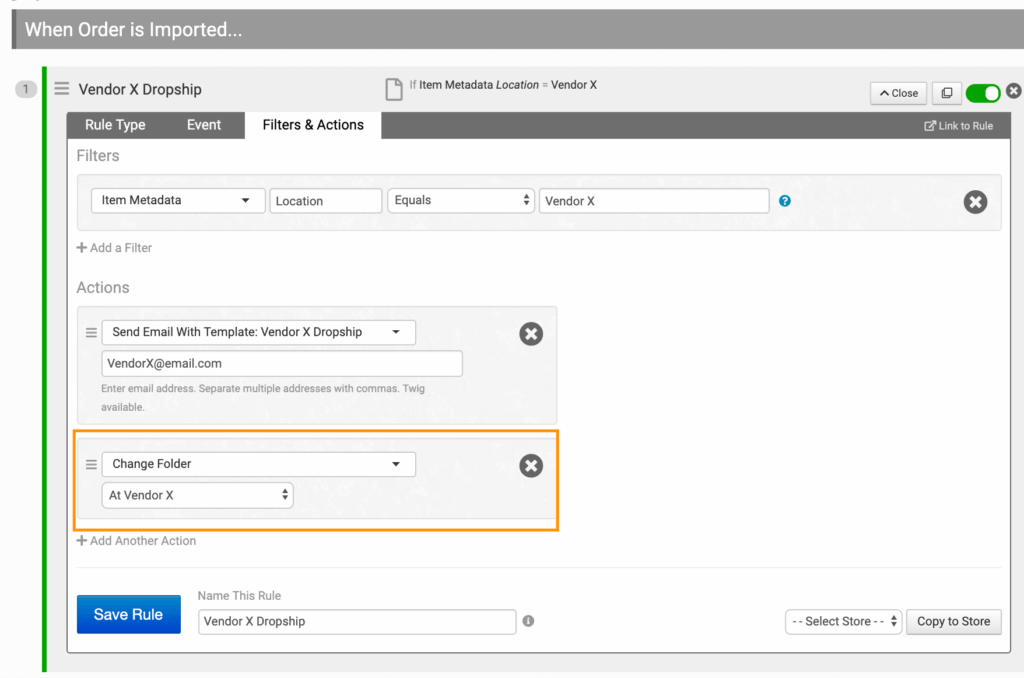Open the Equals operator dropdown

[x=461, y=201]
